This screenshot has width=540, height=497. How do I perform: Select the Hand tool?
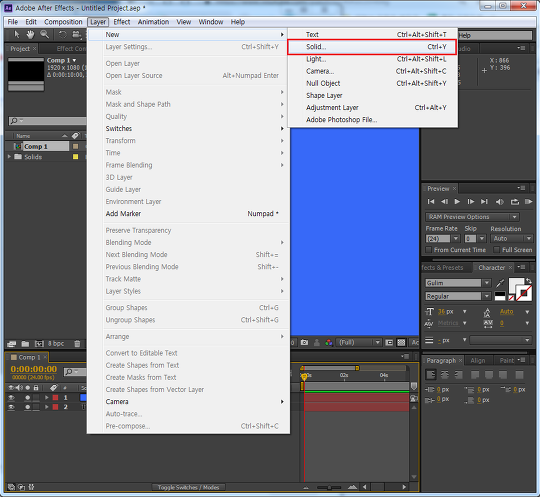coord(30,34)
